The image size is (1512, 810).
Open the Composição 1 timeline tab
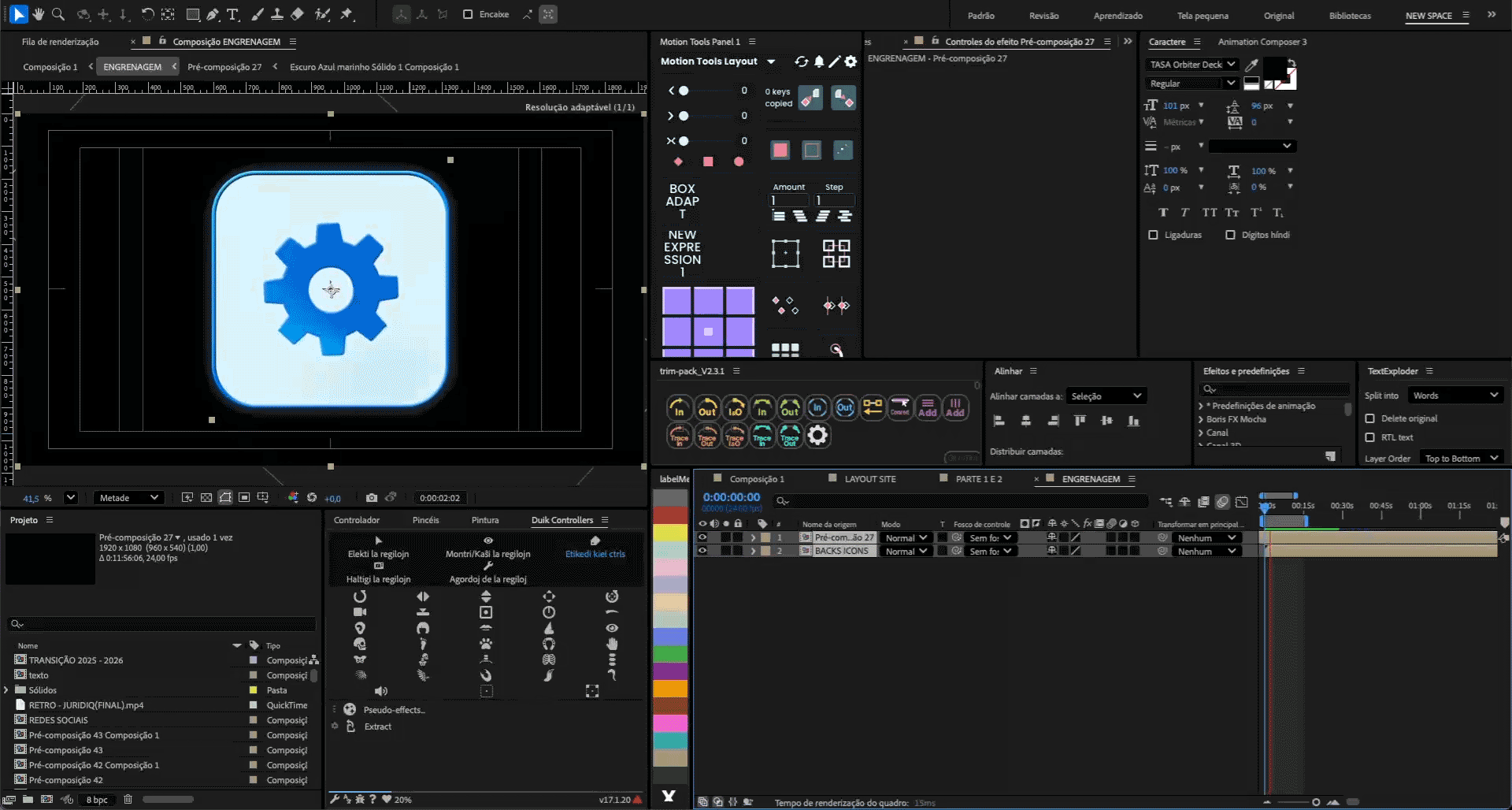tap(756, 479)
